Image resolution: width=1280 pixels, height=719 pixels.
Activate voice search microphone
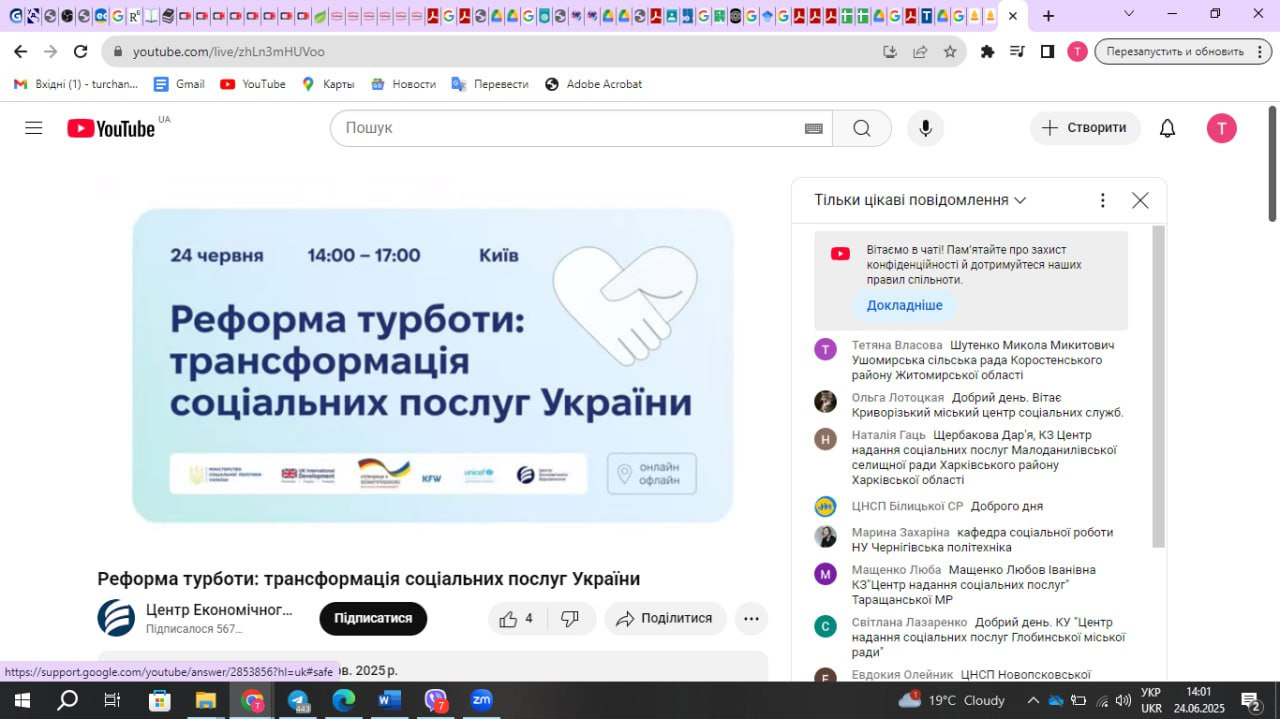[x=926, y=128]
